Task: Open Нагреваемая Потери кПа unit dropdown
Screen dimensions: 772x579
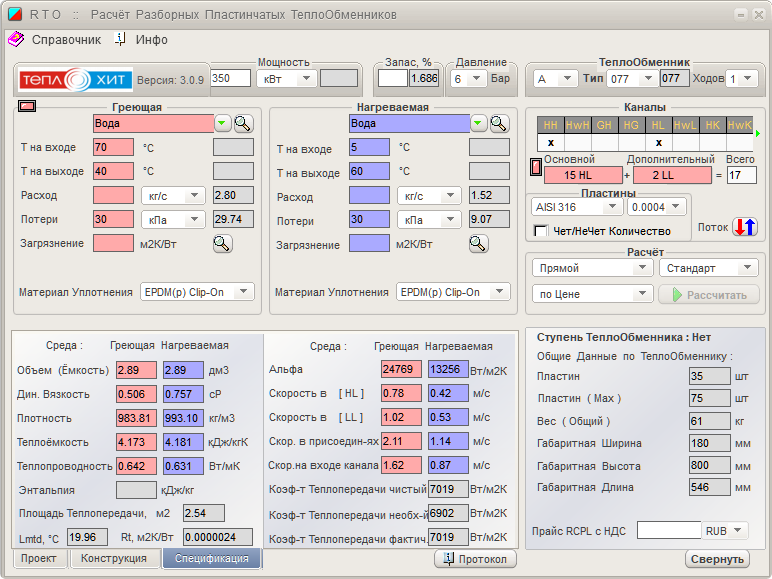Action: [429, 220]
